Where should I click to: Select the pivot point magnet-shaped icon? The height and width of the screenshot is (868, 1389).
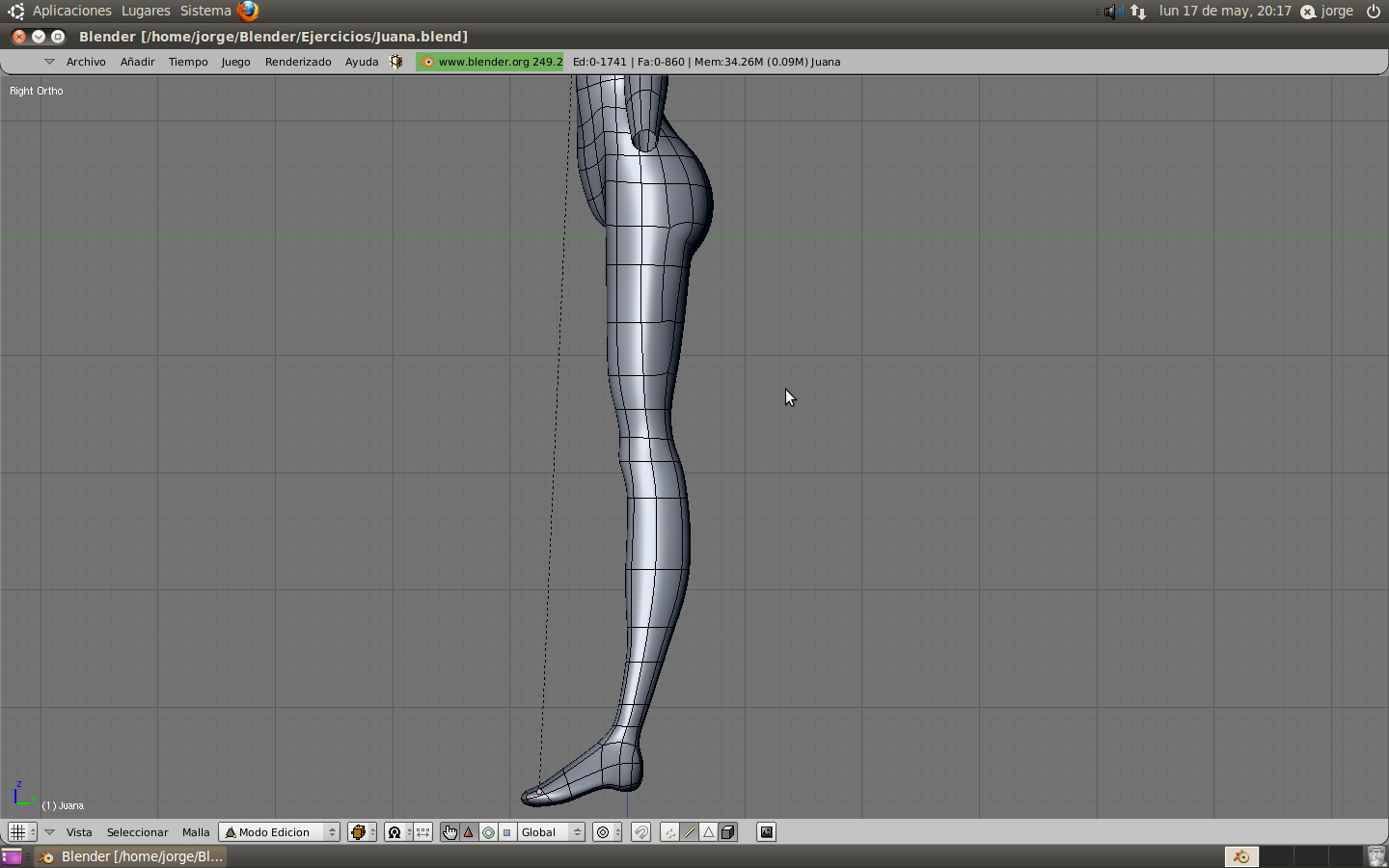pos(395,832)
